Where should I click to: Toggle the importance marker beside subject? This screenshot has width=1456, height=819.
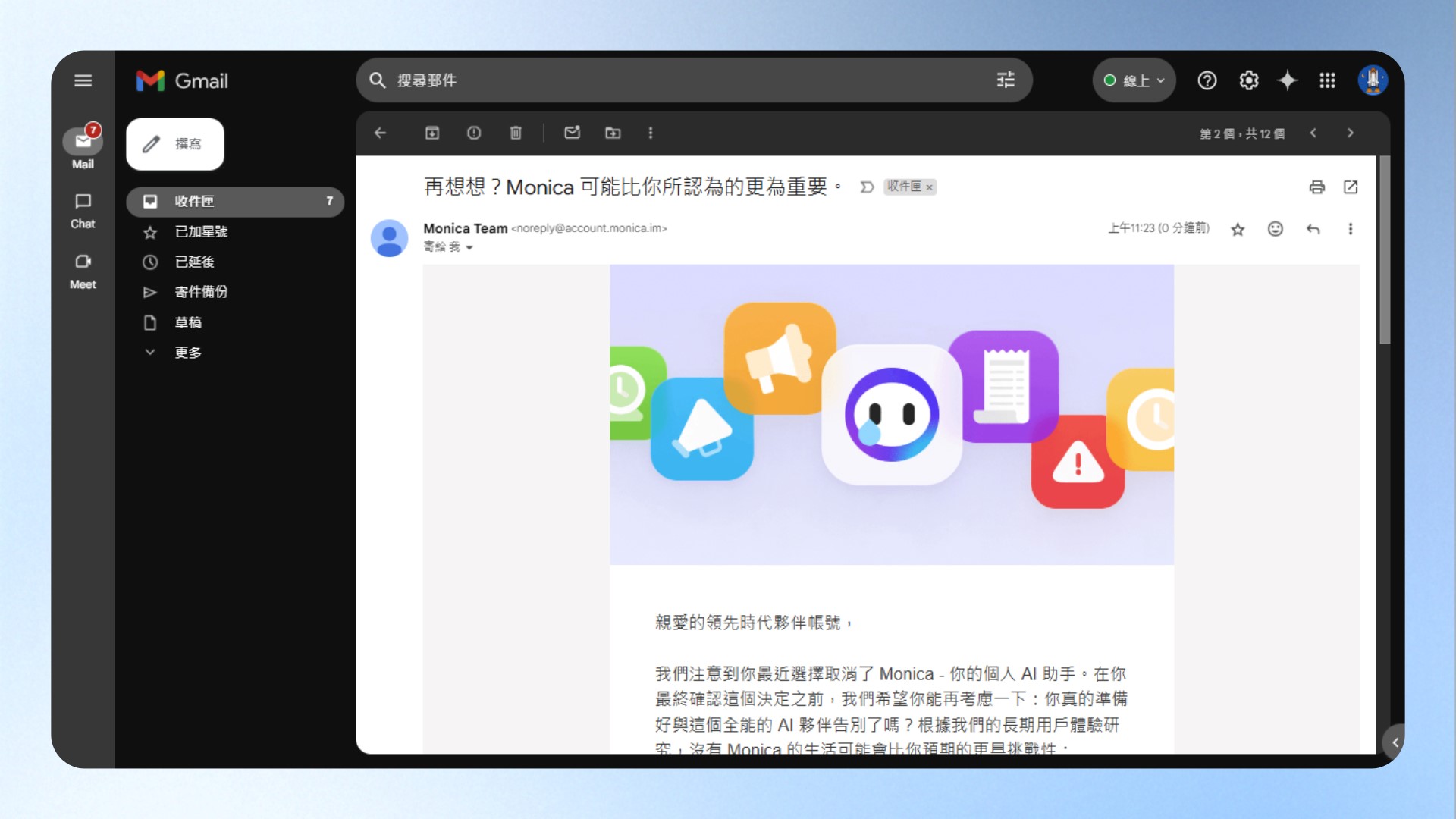(x=867, y=187)
